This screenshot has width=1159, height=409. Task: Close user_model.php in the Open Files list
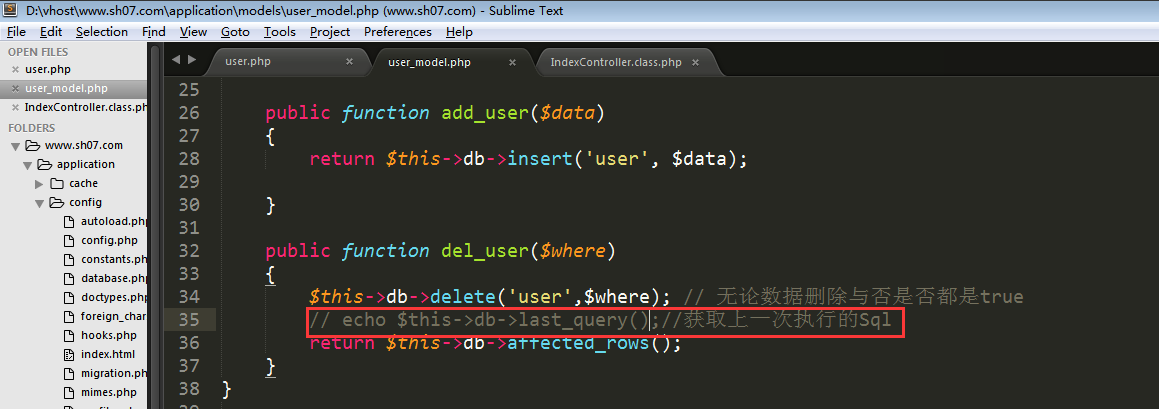(x=15, y=89)
